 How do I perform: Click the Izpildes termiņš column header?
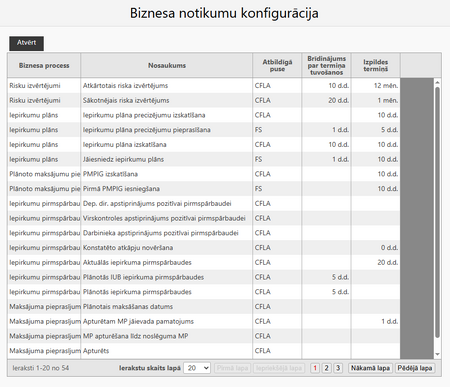point(376,65)
